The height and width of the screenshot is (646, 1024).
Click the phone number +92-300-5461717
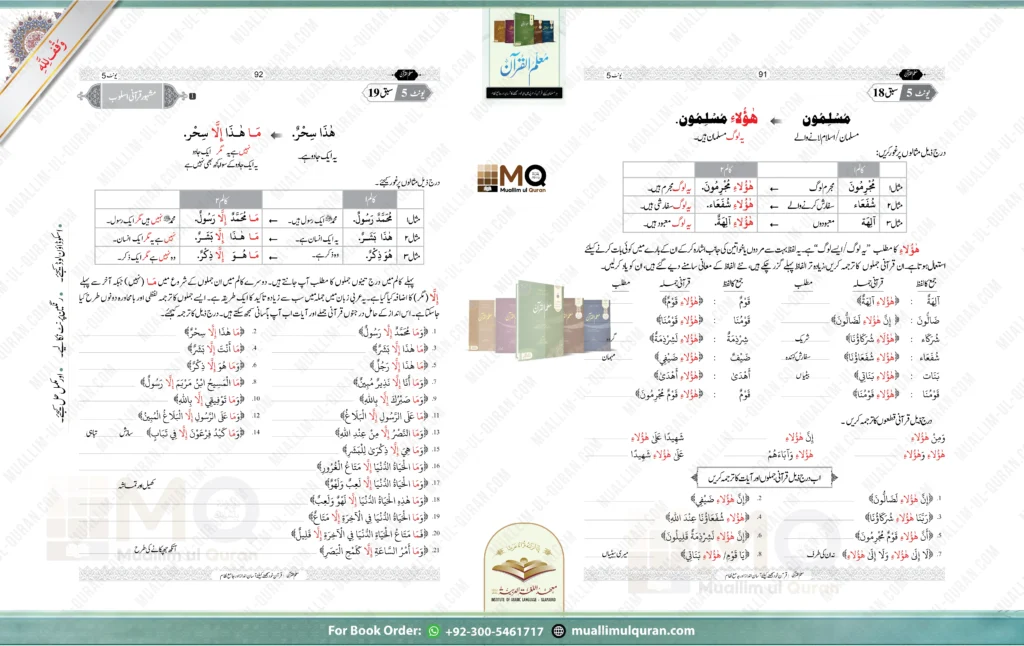[494, 631]
